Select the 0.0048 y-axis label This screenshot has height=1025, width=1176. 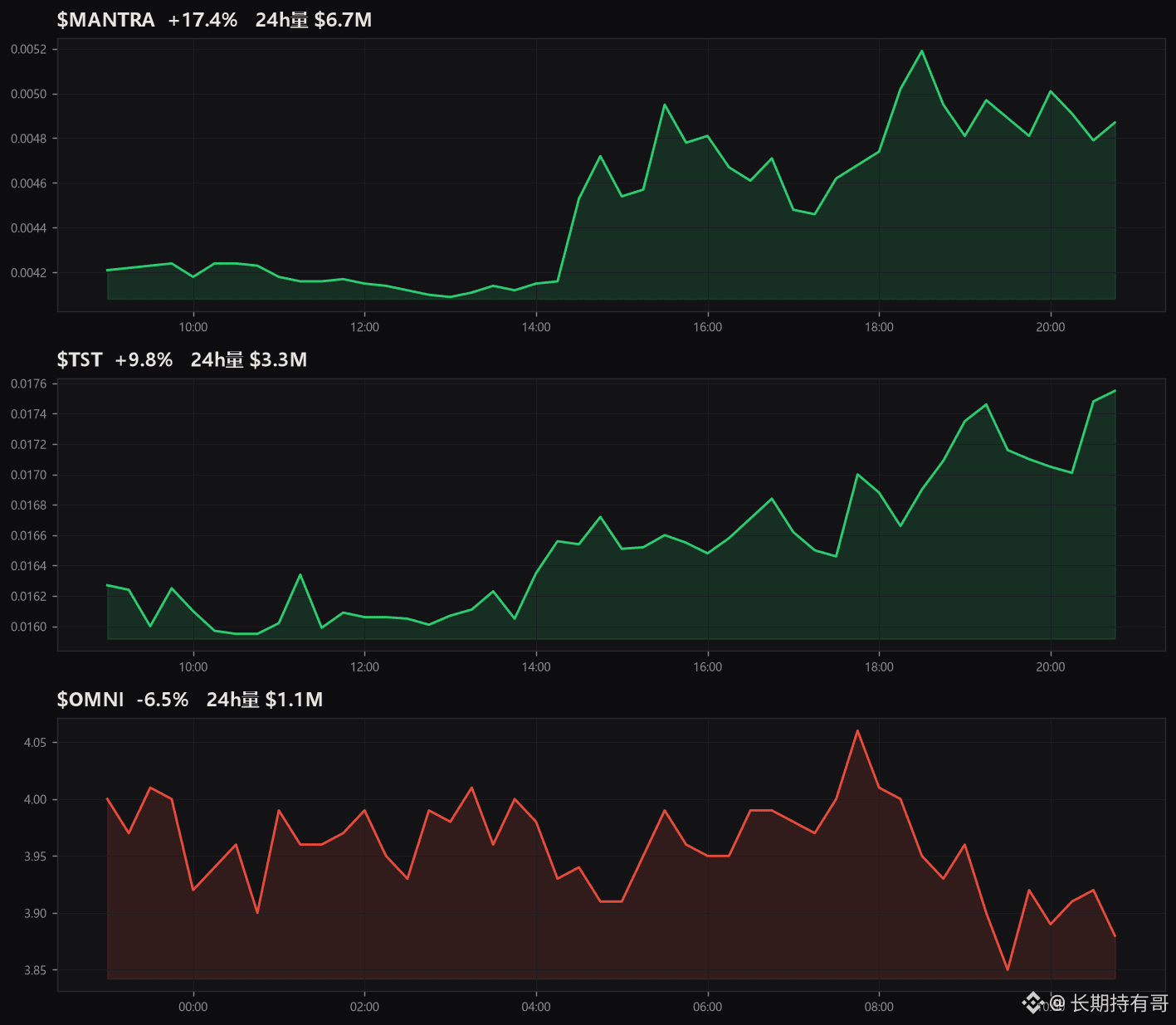coord(29,139)
